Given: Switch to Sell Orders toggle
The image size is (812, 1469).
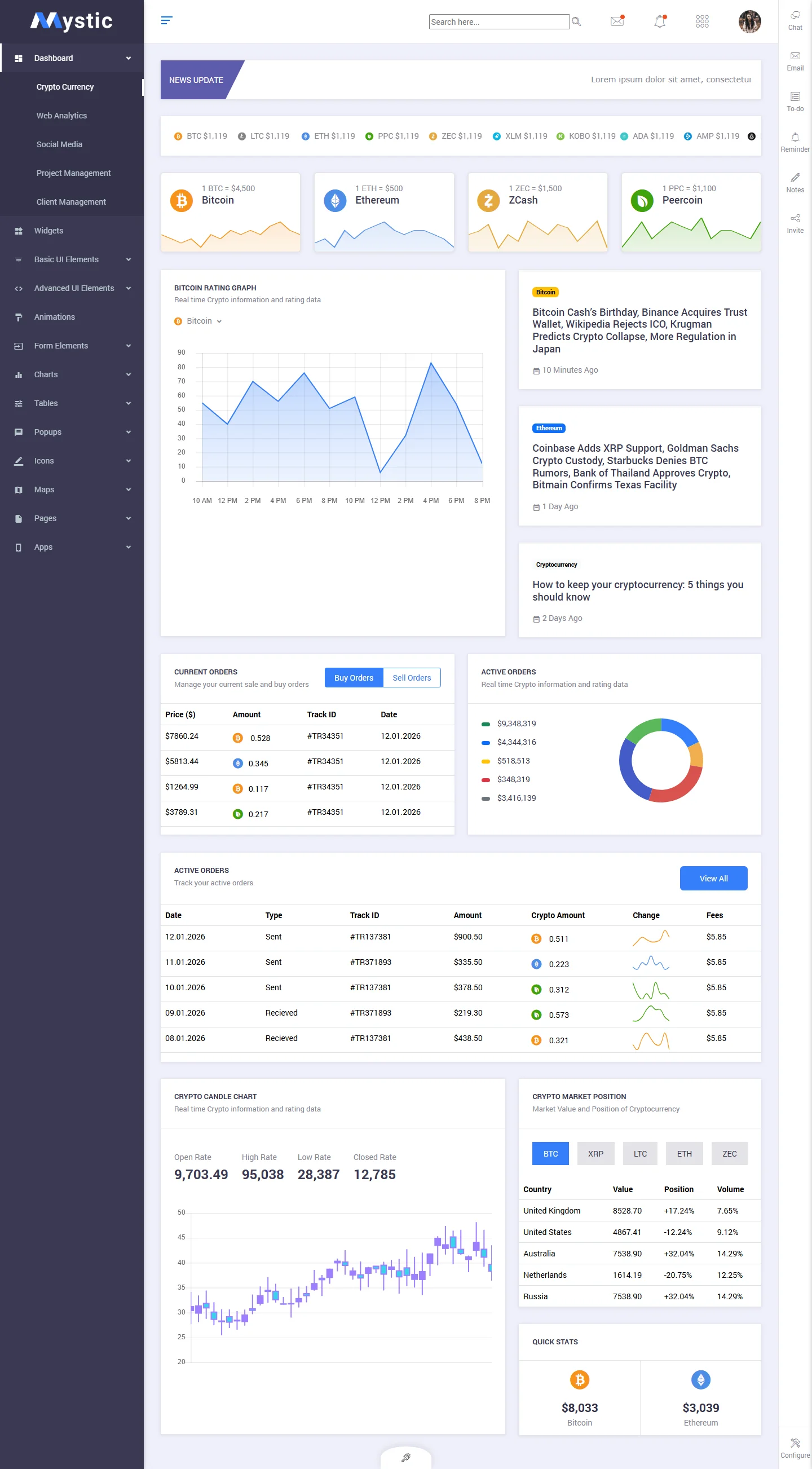Looking at the screenshot, I should coord(411,677).
